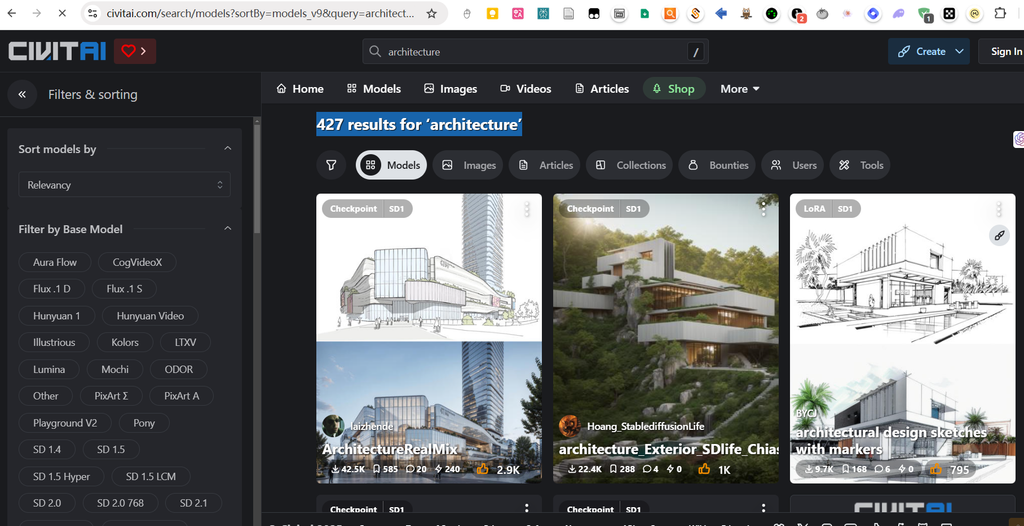Screen dimensions: 1024x526
Task: Switch search results to Collections
Action: pos(630,165)
